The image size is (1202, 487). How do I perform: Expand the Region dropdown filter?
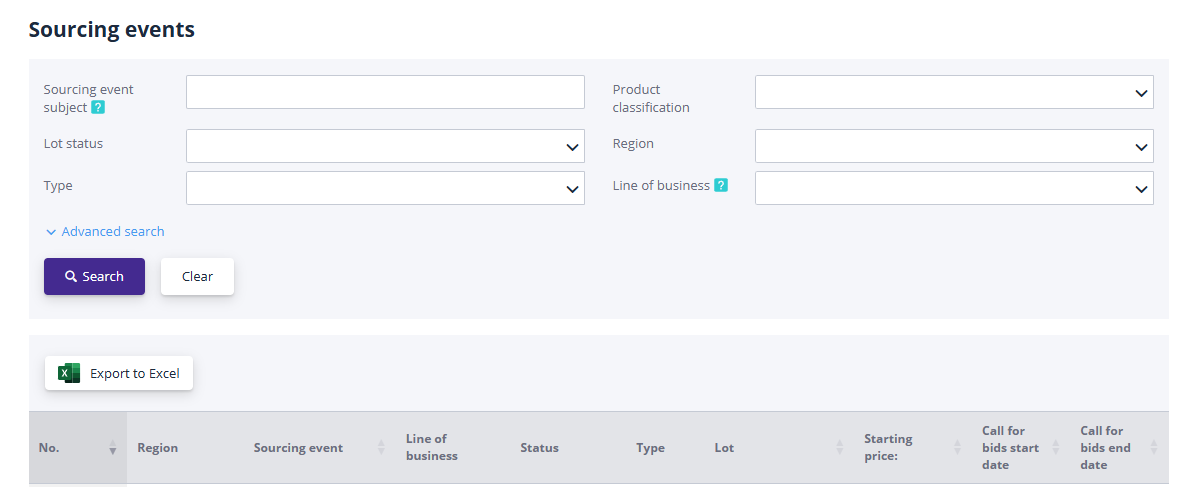coord(953,146)
